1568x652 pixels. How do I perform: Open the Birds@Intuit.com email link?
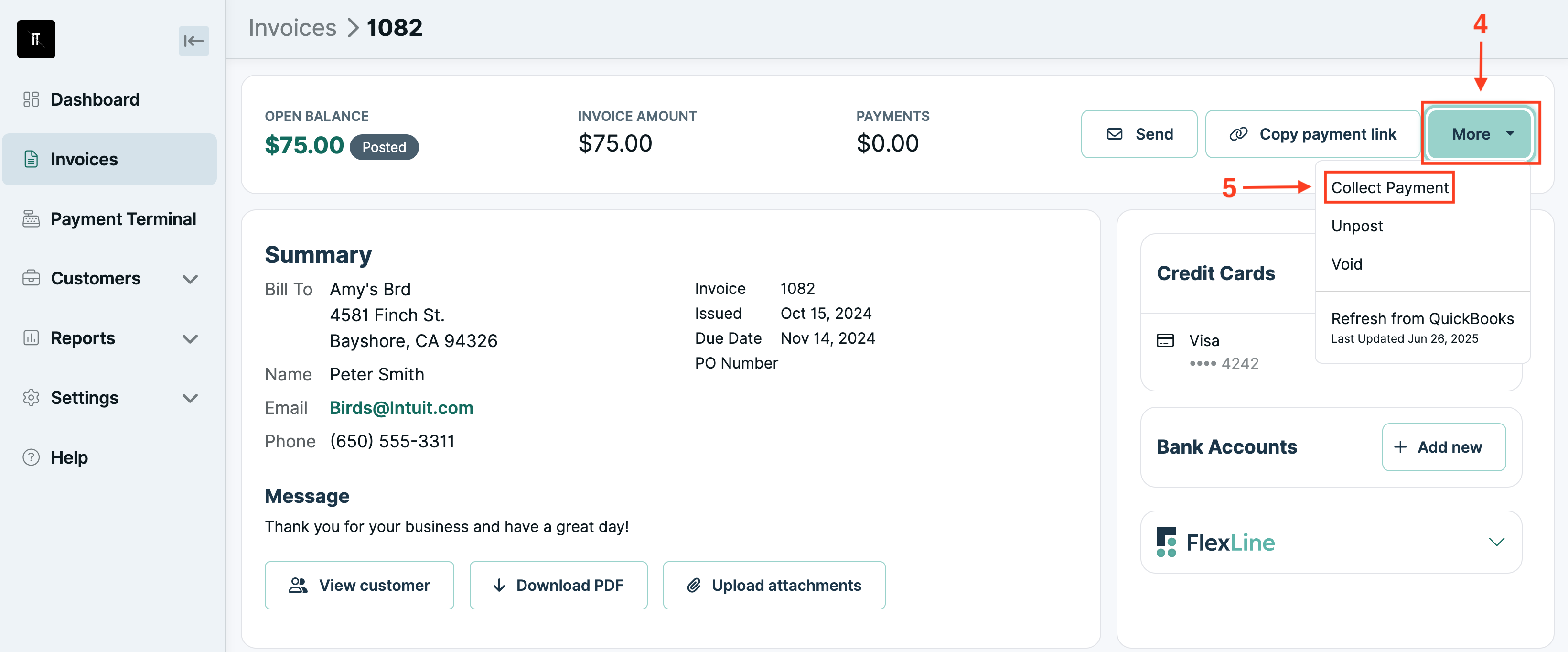401,407
